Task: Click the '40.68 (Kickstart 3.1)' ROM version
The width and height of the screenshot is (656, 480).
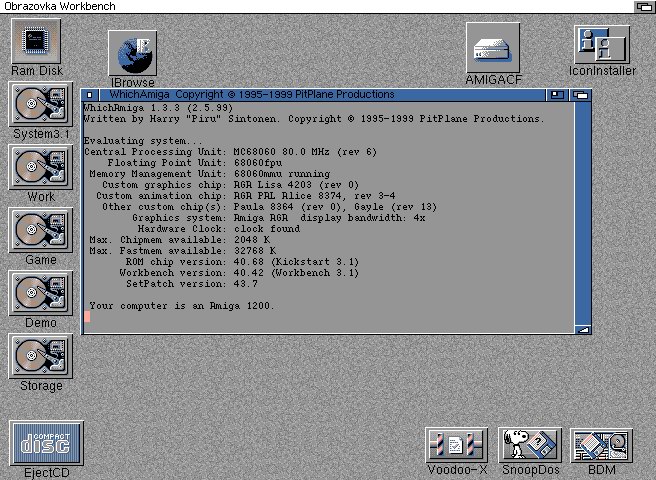Action: pyautogui.click(x=296, y=262)
